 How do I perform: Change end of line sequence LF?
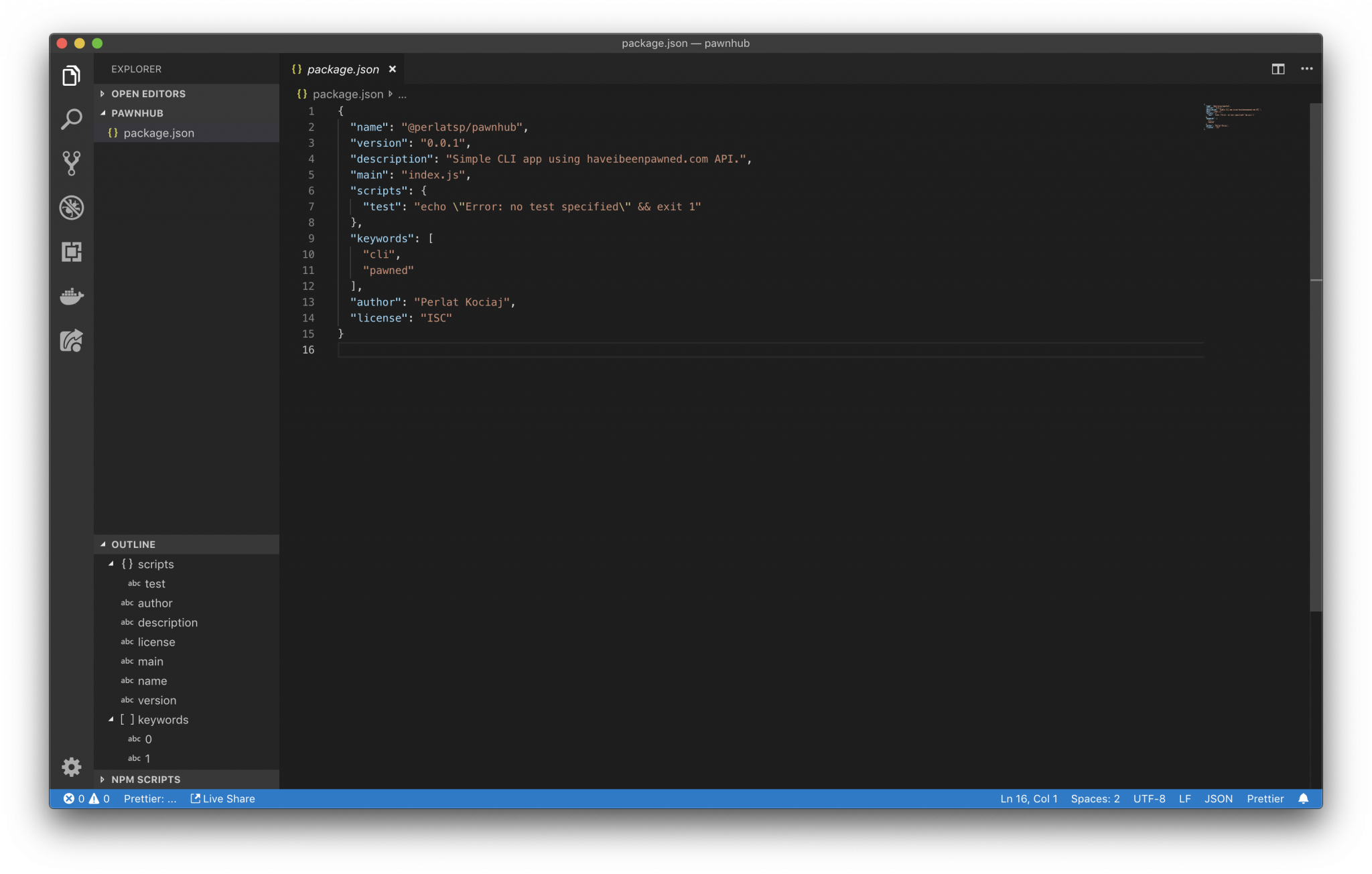[1184, 798]
